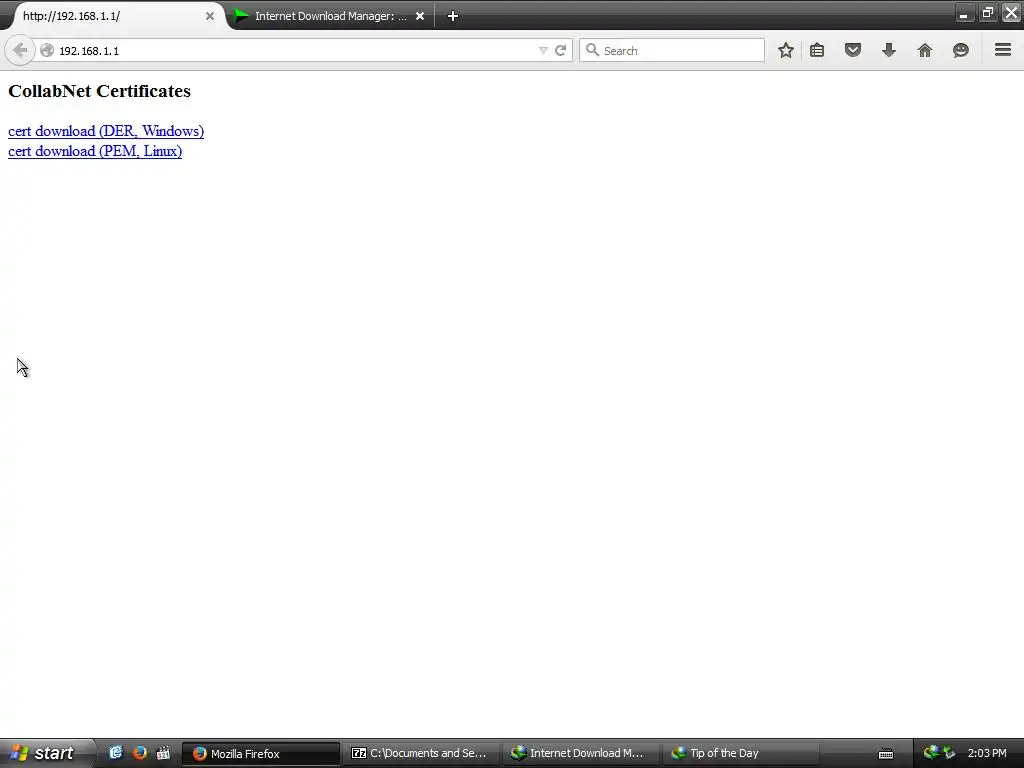This screenshot has width=1024, height=768.
Task: Go to Firefox home page icon
Action: [925, 50]
